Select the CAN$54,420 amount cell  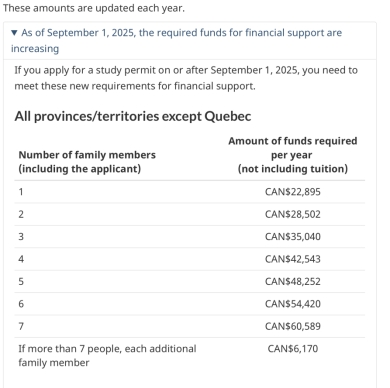click(x=293, y=304)
